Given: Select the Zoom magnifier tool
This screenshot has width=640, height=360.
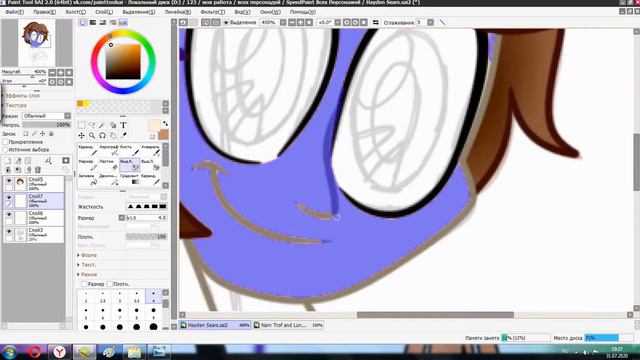Looking at the screenshot, I should pyautogui.click(x=92, y=135).
